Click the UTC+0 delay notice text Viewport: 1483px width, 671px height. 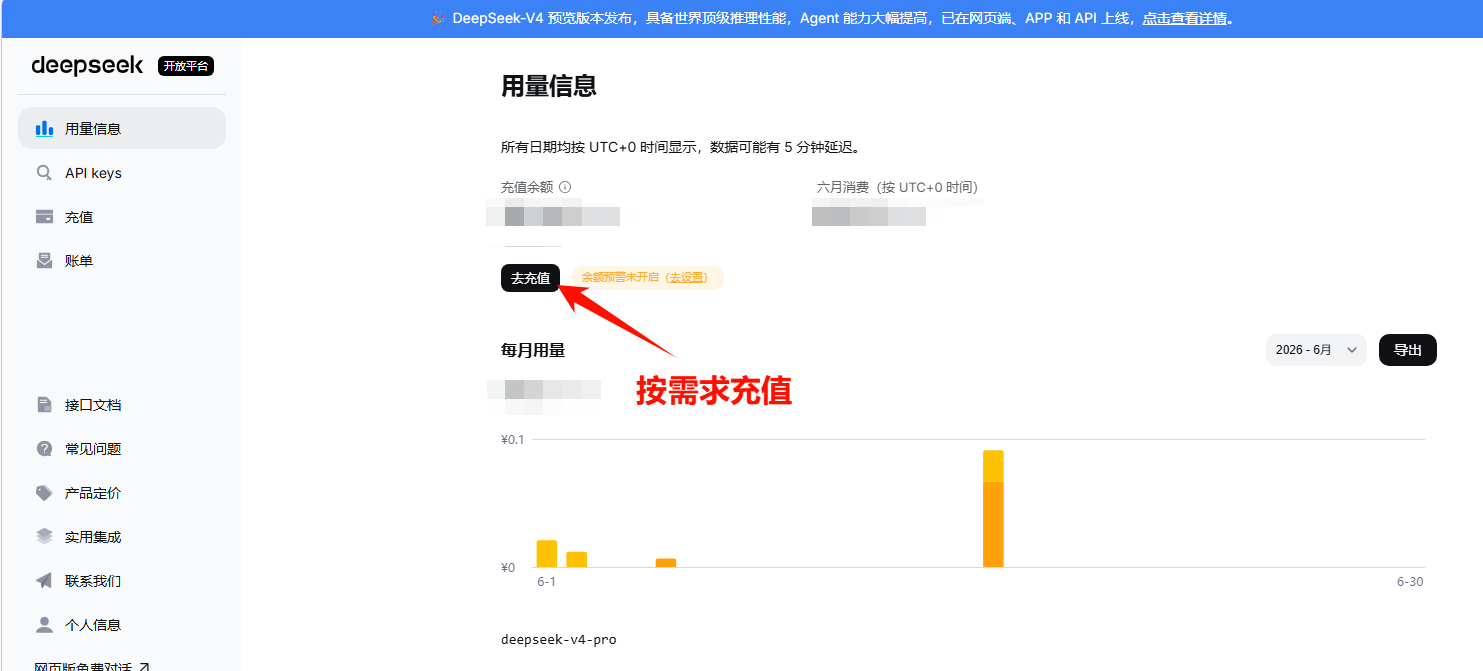(x=681, y=147)
